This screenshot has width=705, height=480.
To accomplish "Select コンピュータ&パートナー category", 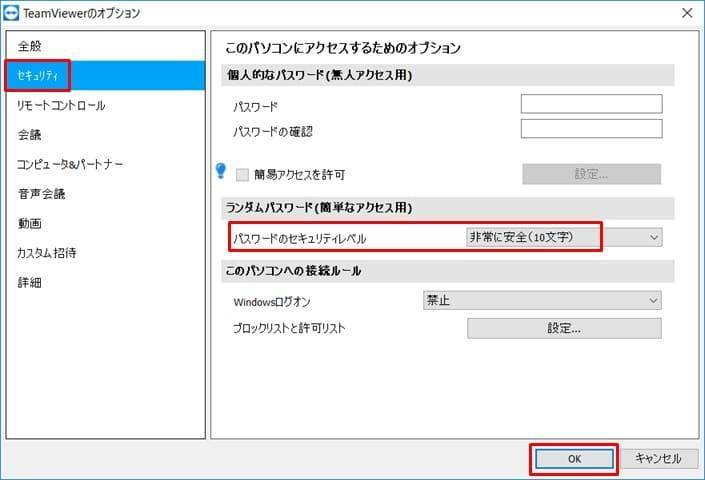I will pyautogui.click(x=106, y=164).
